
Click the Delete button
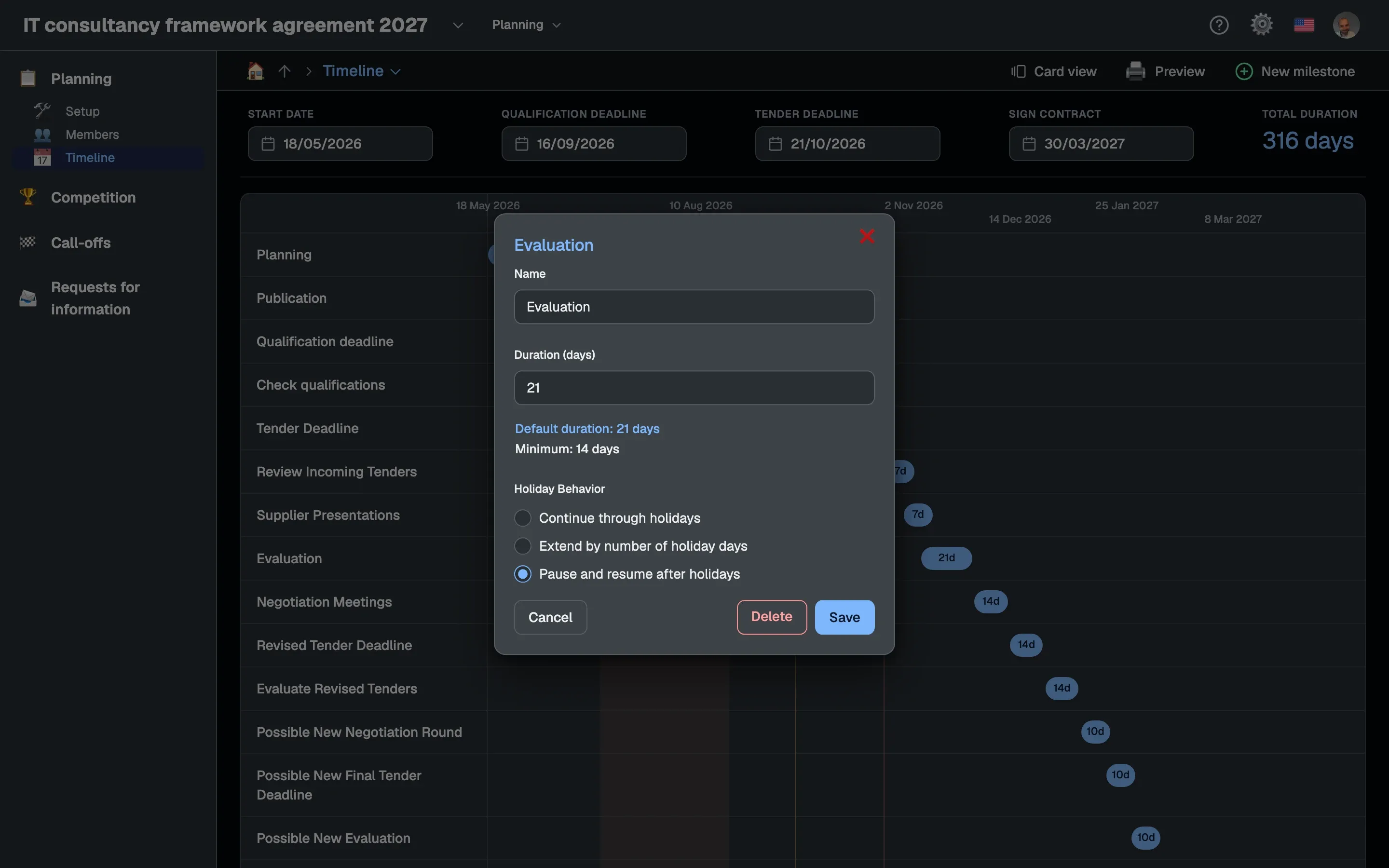771,617
